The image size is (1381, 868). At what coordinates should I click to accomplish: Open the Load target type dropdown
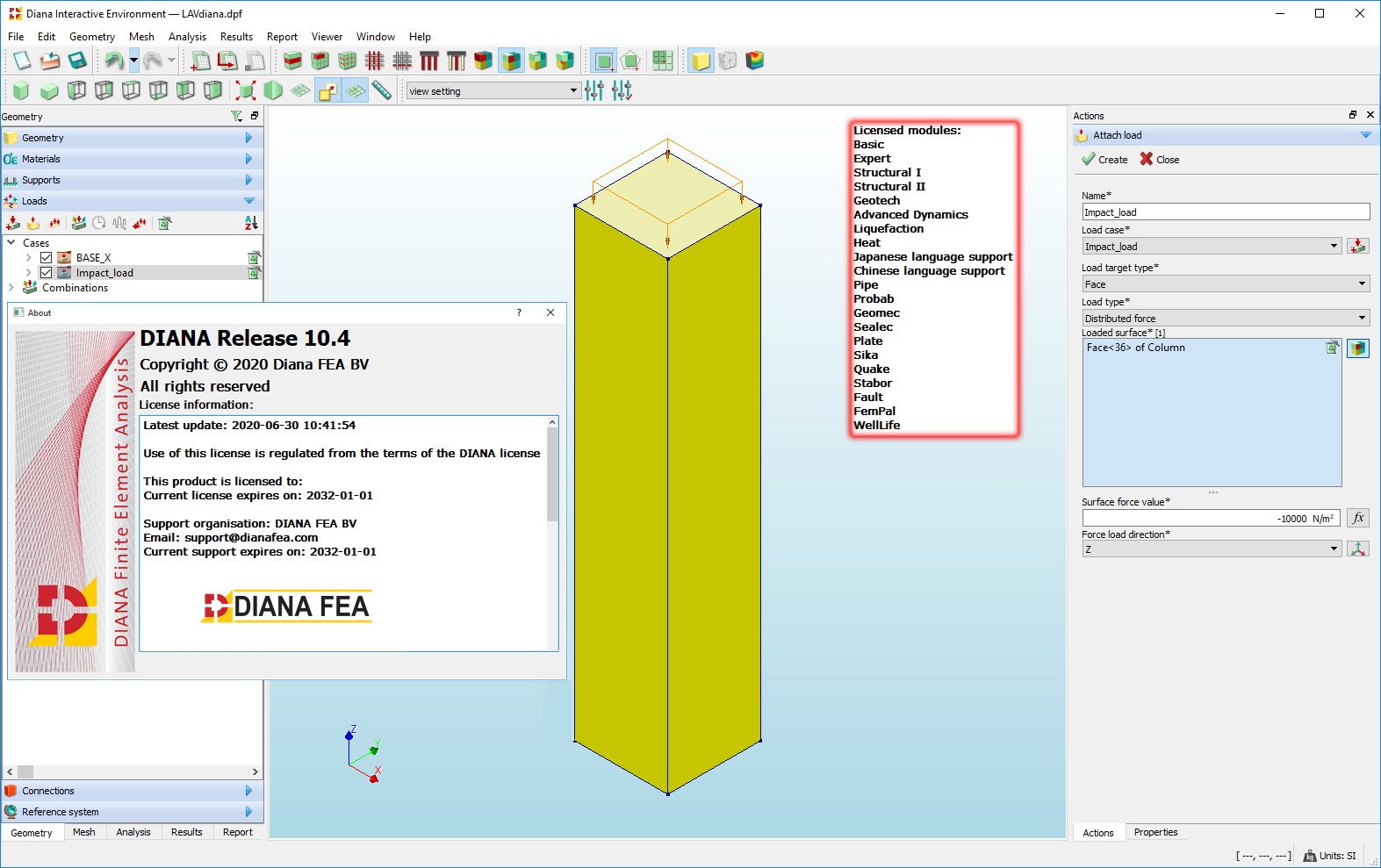click(x=1226, y=284)
